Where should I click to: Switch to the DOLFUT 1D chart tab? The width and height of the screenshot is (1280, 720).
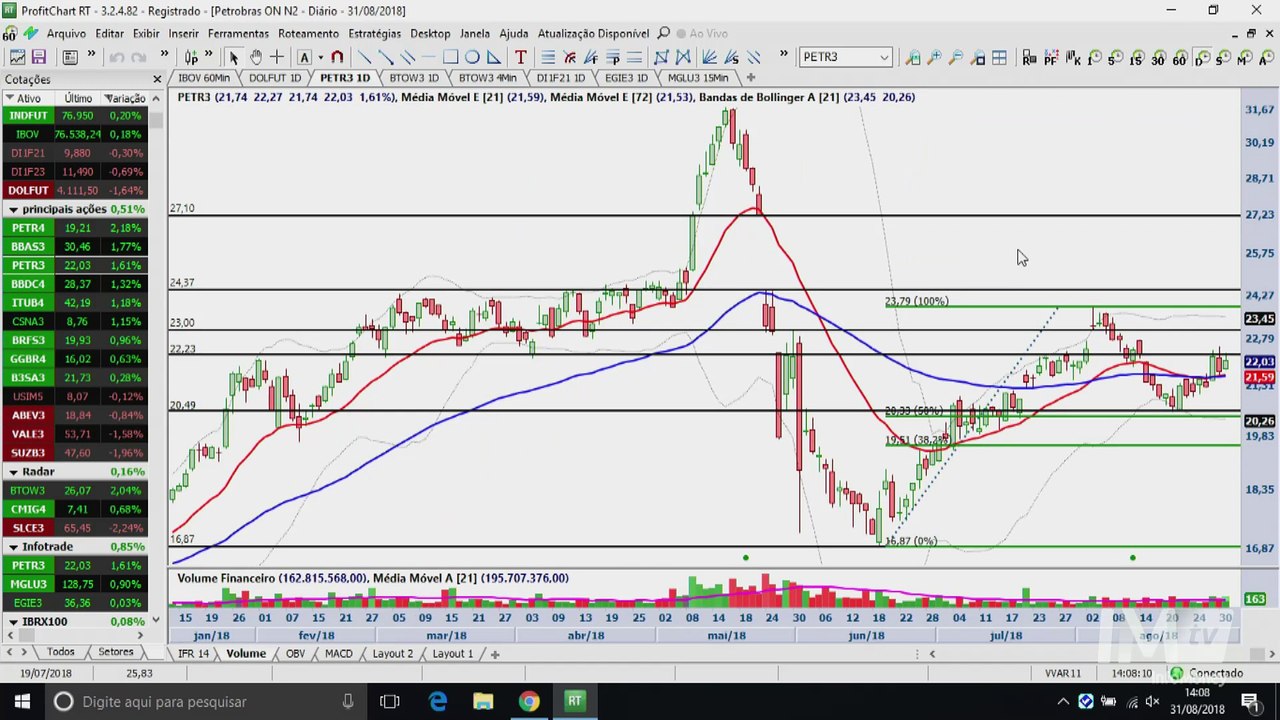tap(274, 77)
